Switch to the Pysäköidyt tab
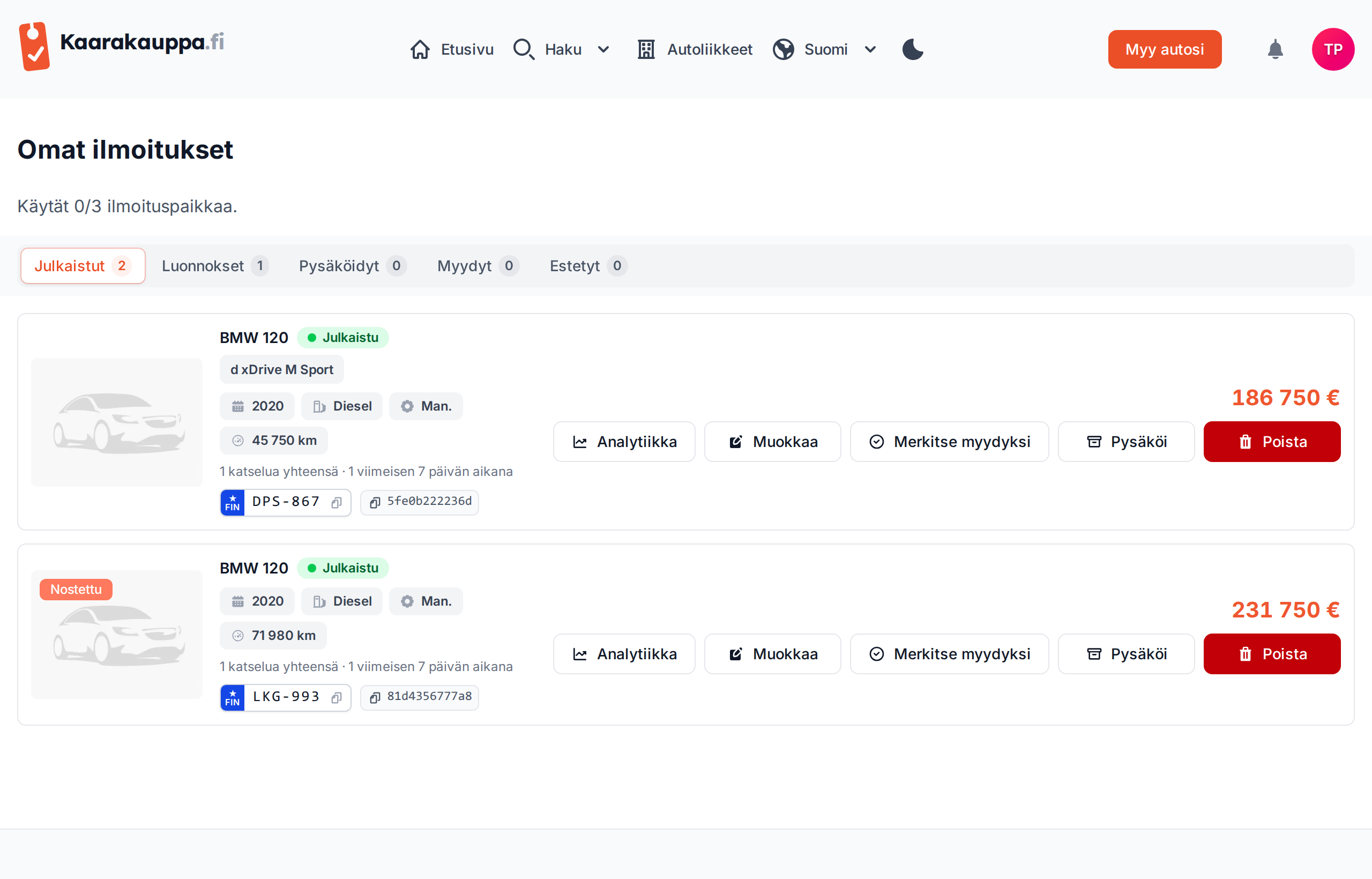The width and height of the screenshot is (1372, 879). (x=353, y=266)
